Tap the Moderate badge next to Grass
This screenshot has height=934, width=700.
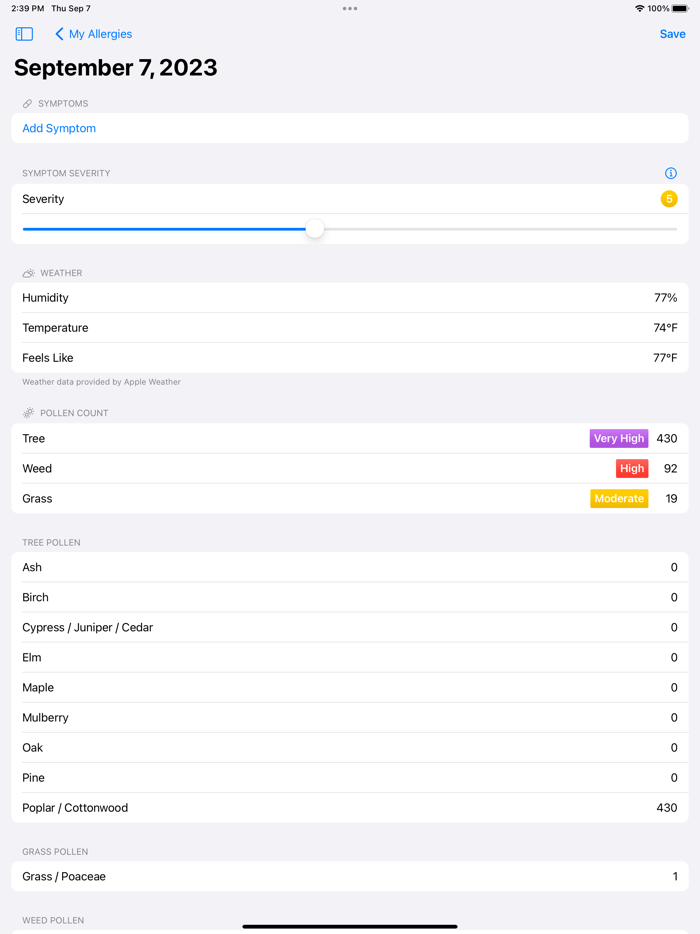619,498
